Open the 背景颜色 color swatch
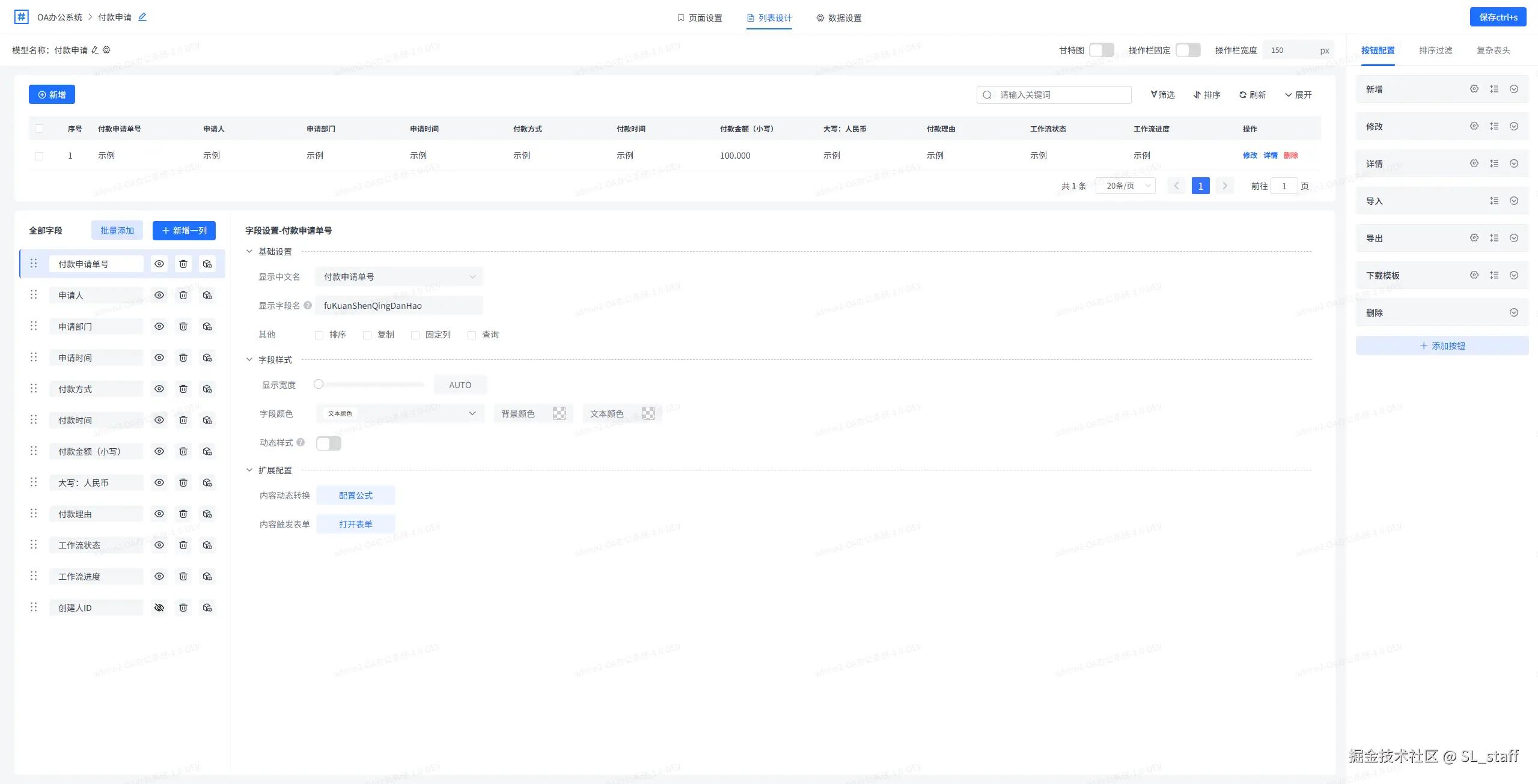Image resolution: width=1538 pixels, height=784 pixels. click(x=559, y=413)
